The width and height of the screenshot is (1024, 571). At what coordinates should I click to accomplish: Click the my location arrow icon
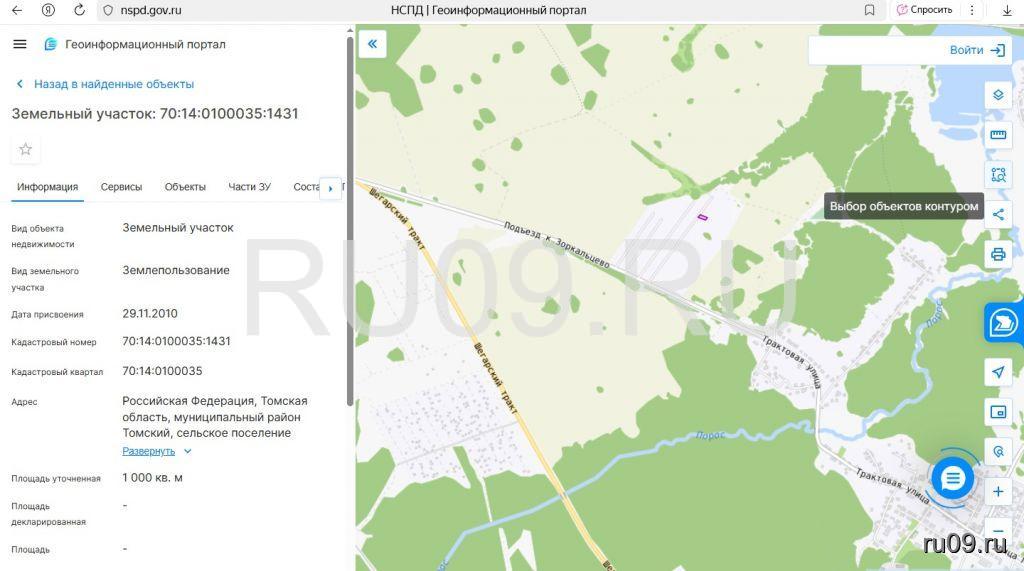(997, 372)
